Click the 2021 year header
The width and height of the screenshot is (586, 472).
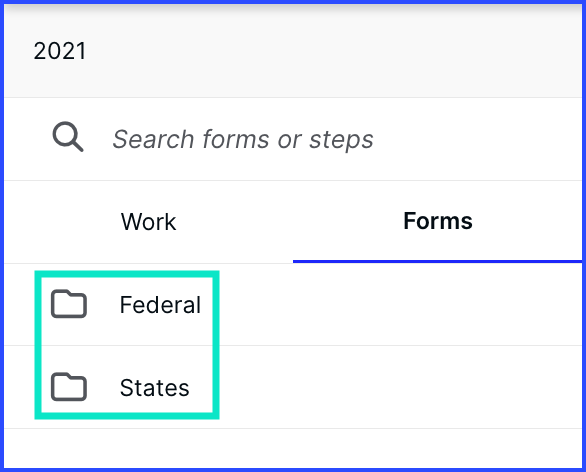pyautogui.click(x=60, y=51)
